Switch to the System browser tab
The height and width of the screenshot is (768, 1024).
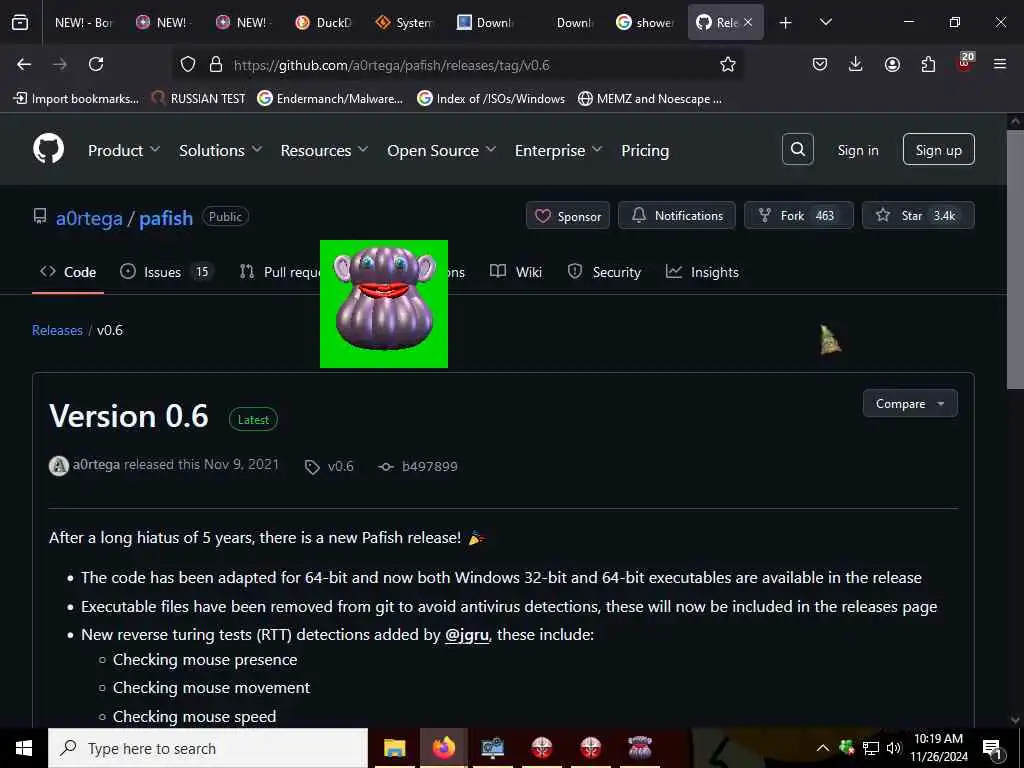coord(404,23)
